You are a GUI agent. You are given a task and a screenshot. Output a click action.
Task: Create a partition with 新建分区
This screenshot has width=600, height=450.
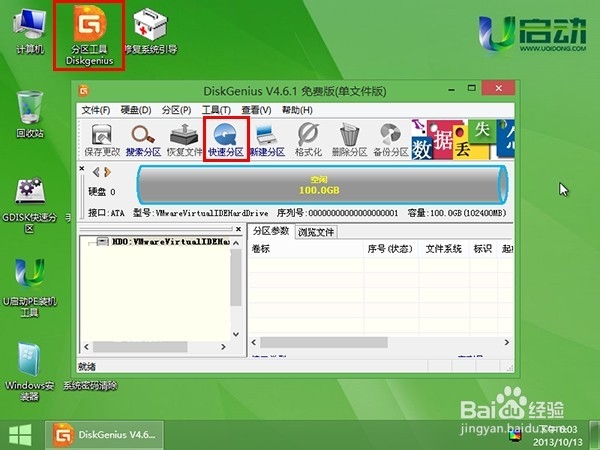tap(267, 140)
